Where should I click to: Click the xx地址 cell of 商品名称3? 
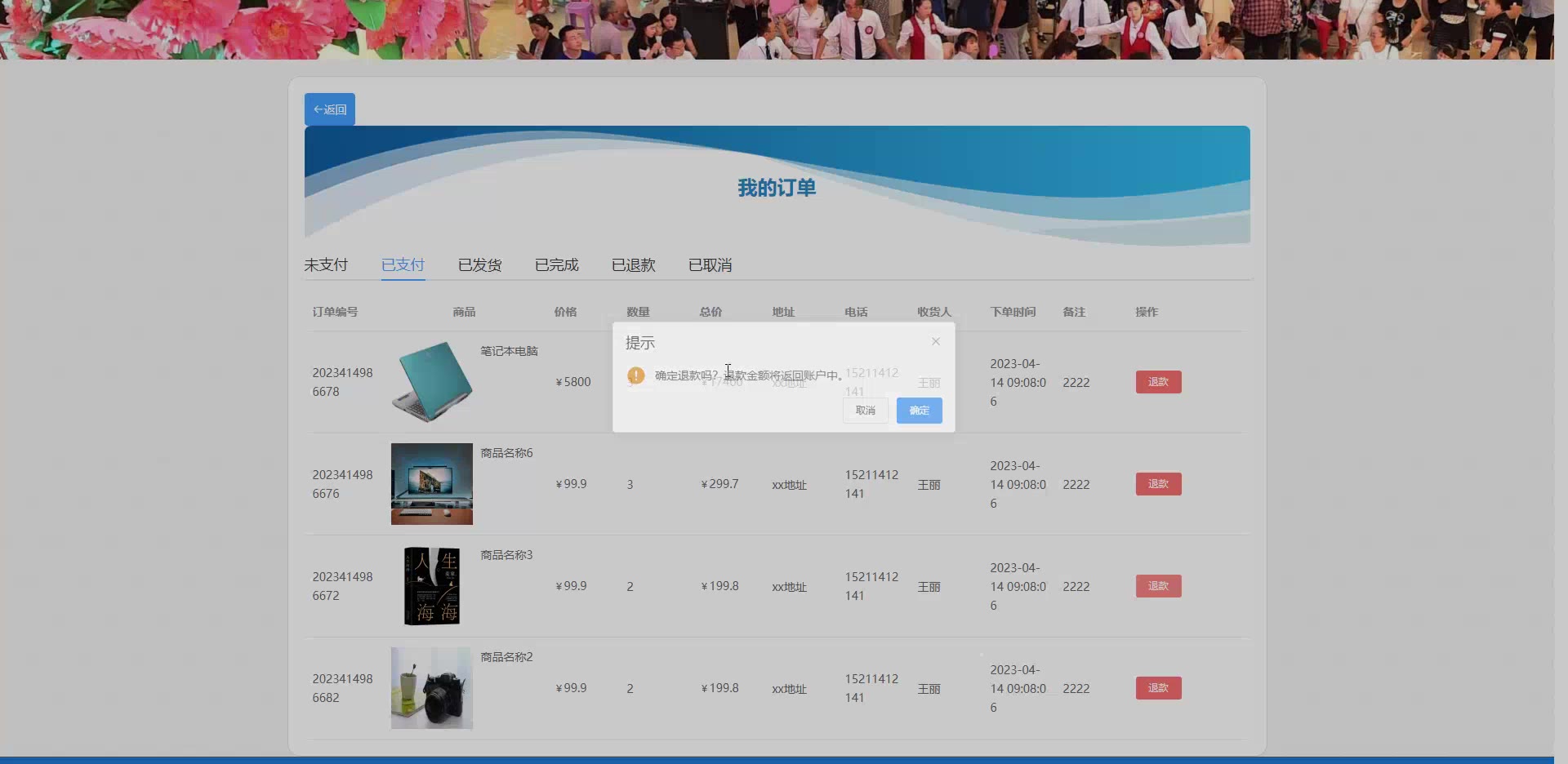point(789,587)
